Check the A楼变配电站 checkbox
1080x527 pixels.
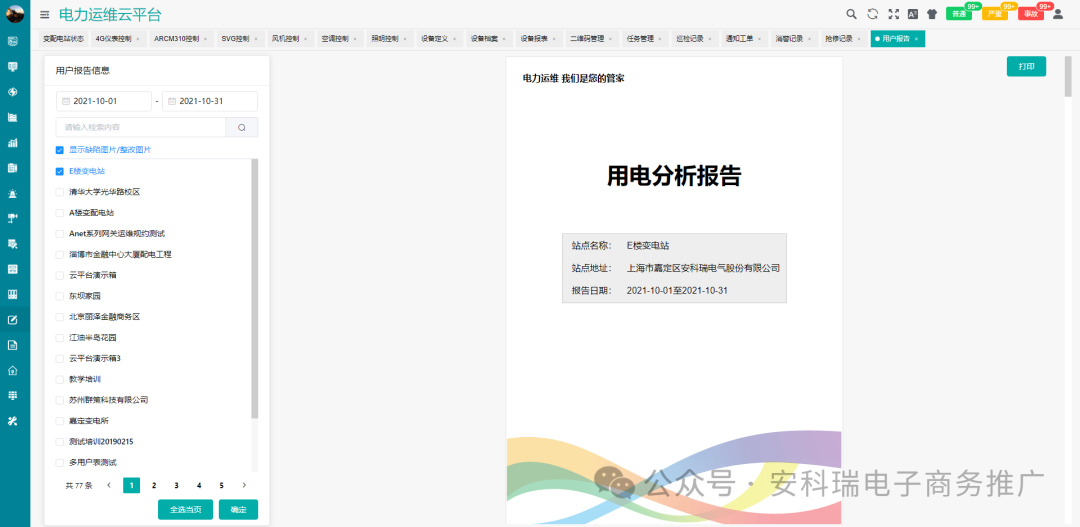[60, 213]
